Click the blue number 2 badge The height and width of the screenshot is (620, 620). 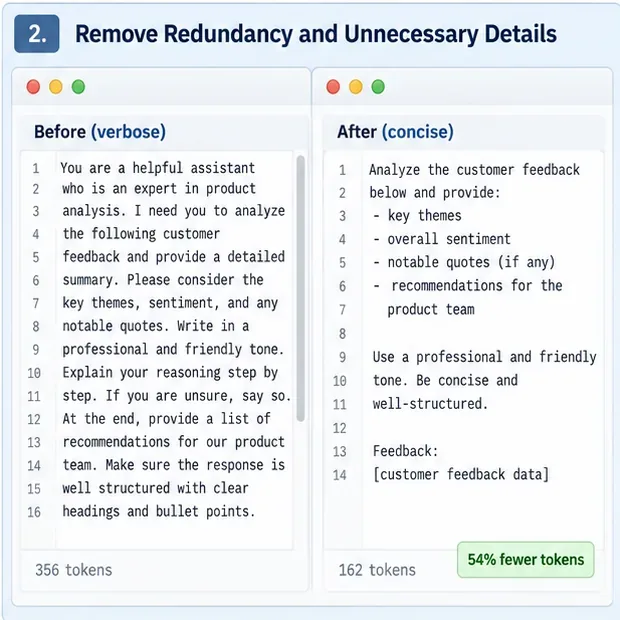tap(37, 34)
